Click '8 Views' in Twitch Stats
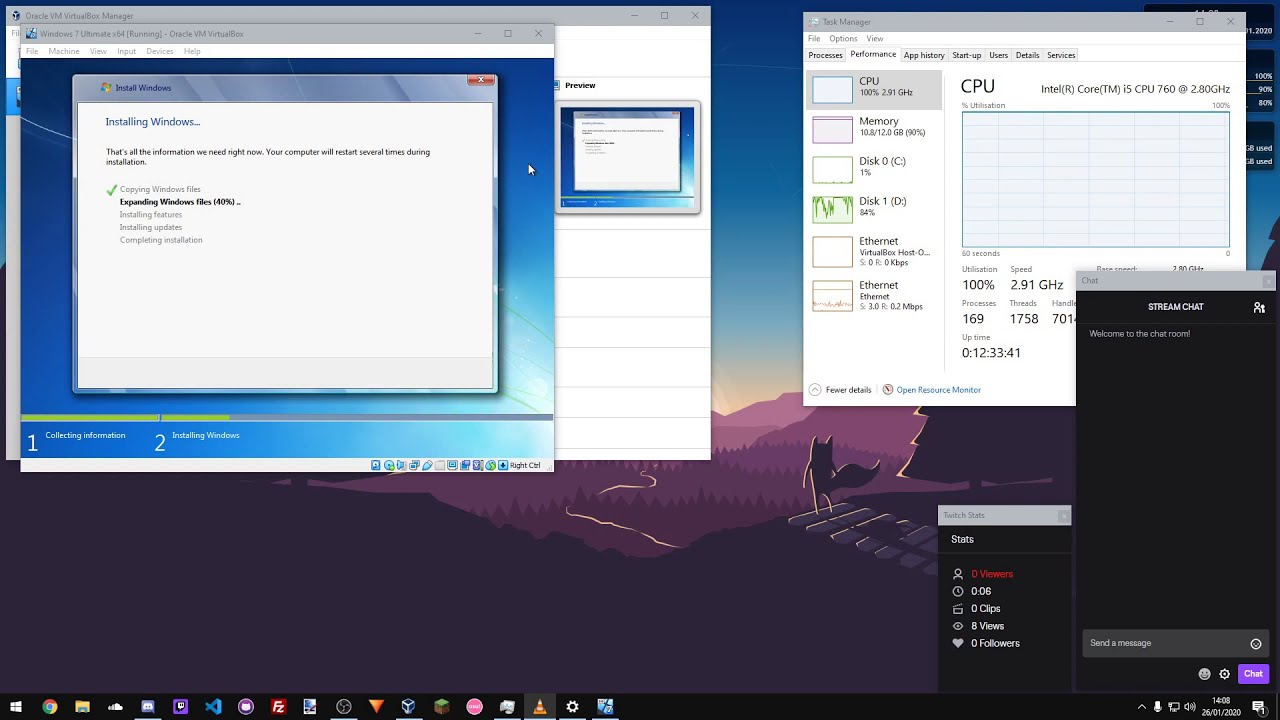This screenshot has height=720, width=1280. (x=987, y=626)
